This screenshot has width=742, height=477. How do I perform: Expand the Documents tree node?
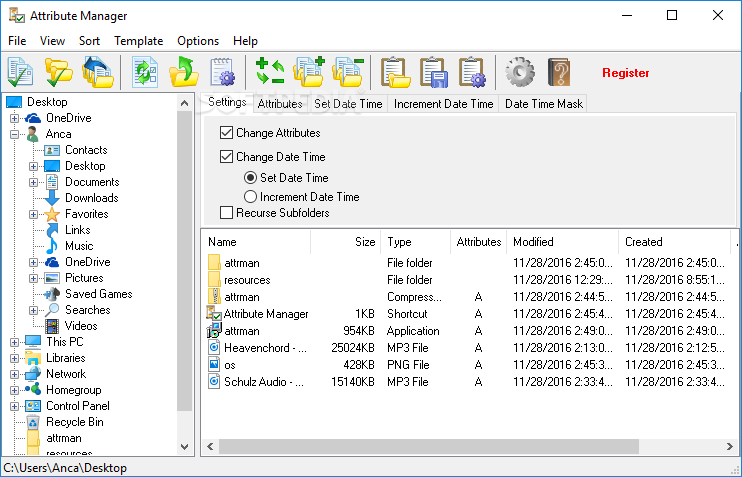click(33, 182)
